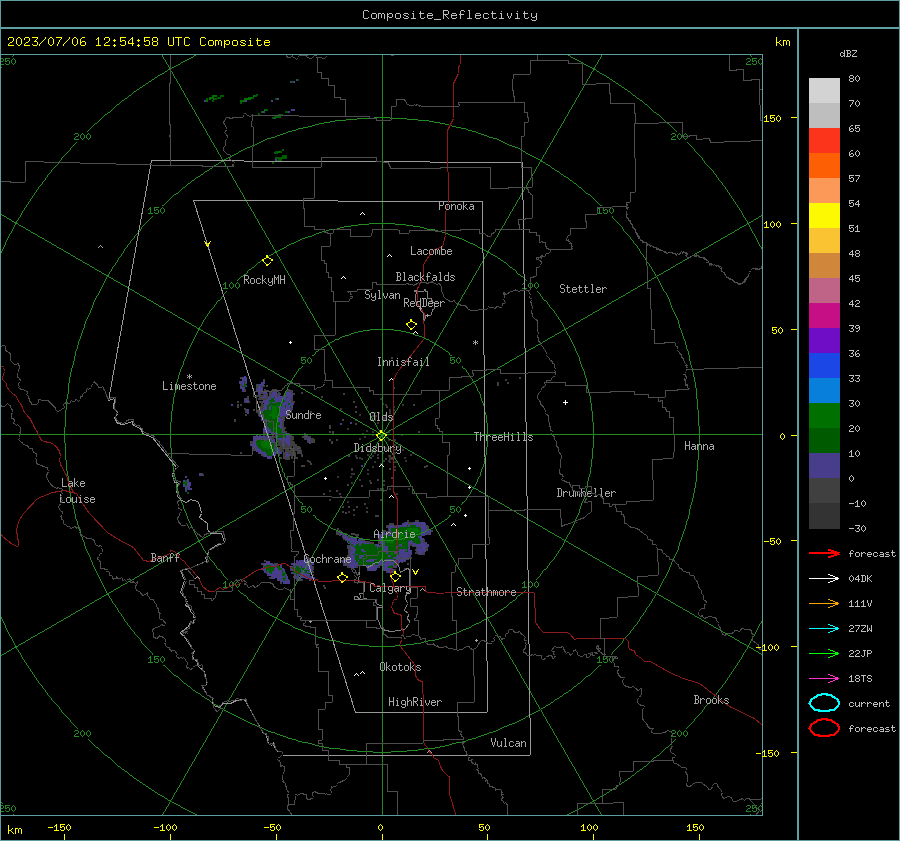Select the light gray 80 dBZ swatch
Viewport: 900px width, 841px height.
[824, 91]
